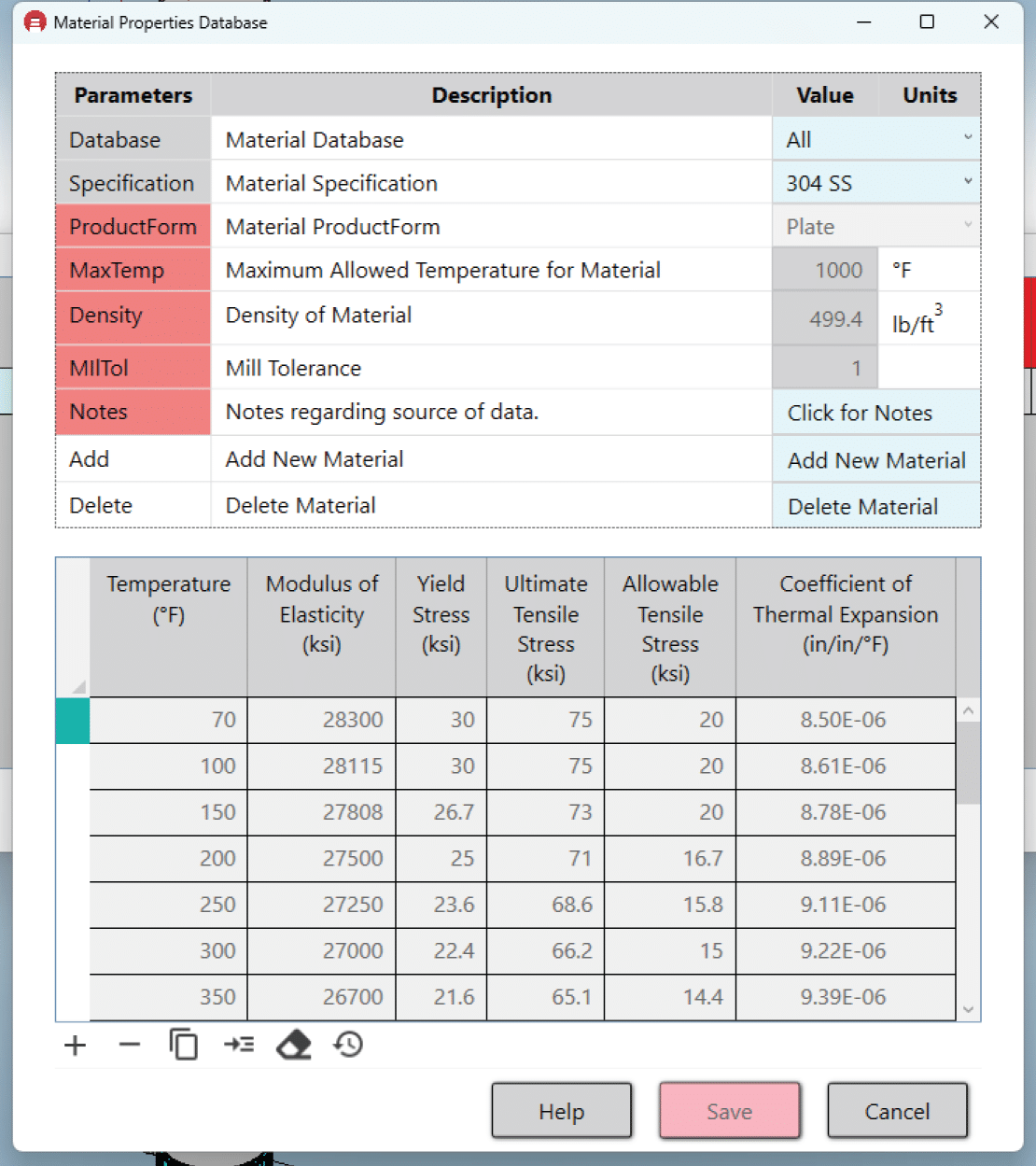Viewport: 1036px width, 1166px height.
Task: Click the Cancel button
Action: click(897, 1111)
